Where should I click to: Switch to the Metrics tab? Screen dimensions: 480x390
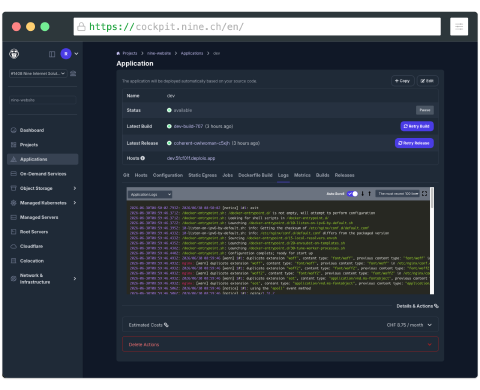pos(302,175)
